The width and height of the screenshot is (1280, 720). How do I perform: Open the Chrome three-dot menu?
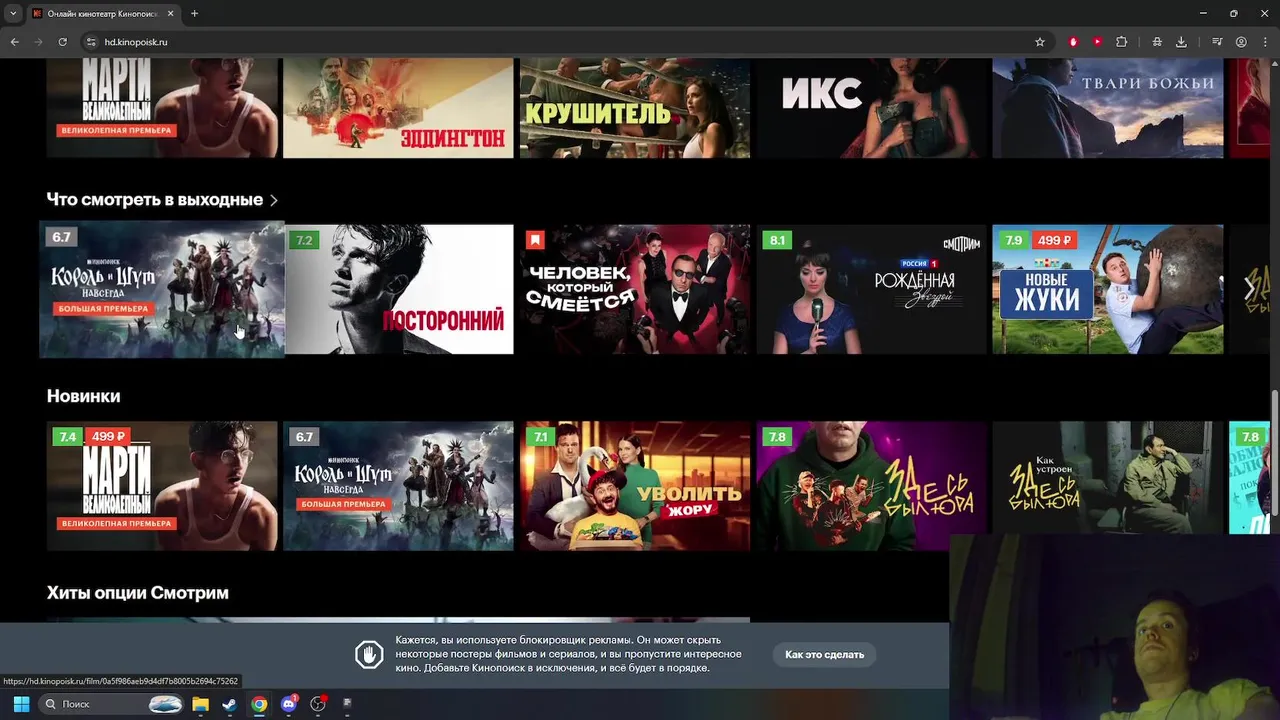(x=1264, y=42)
